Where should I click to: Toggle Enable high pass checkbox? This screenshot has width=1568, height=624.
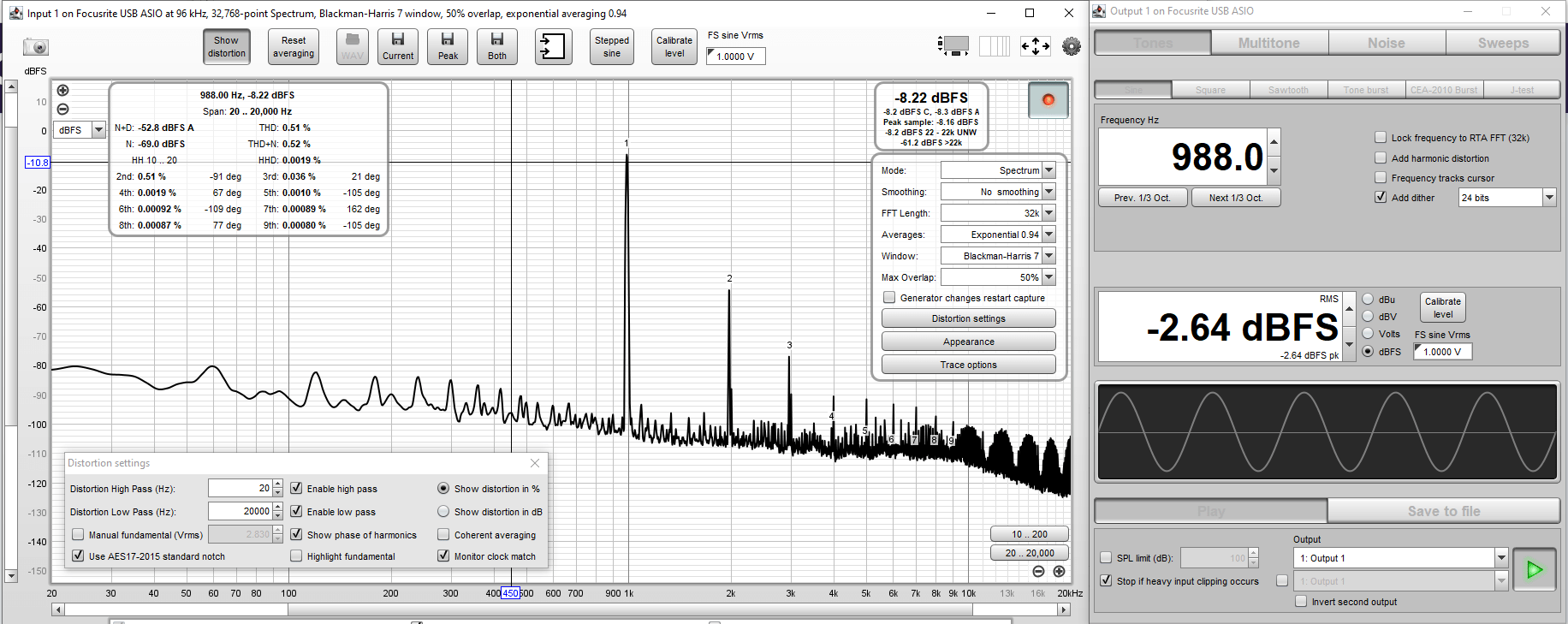pyautogui.click(x=296, y=488)
